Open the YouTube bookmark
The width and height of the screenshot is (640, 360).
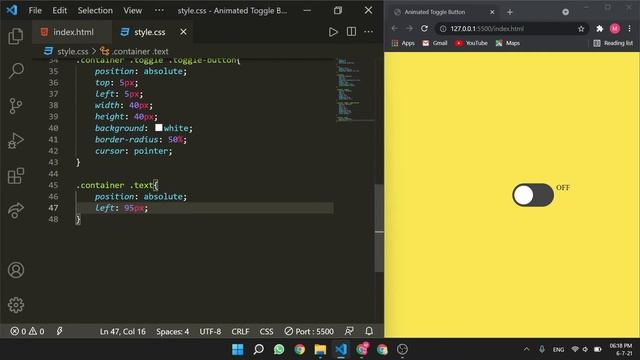(471, 43)
